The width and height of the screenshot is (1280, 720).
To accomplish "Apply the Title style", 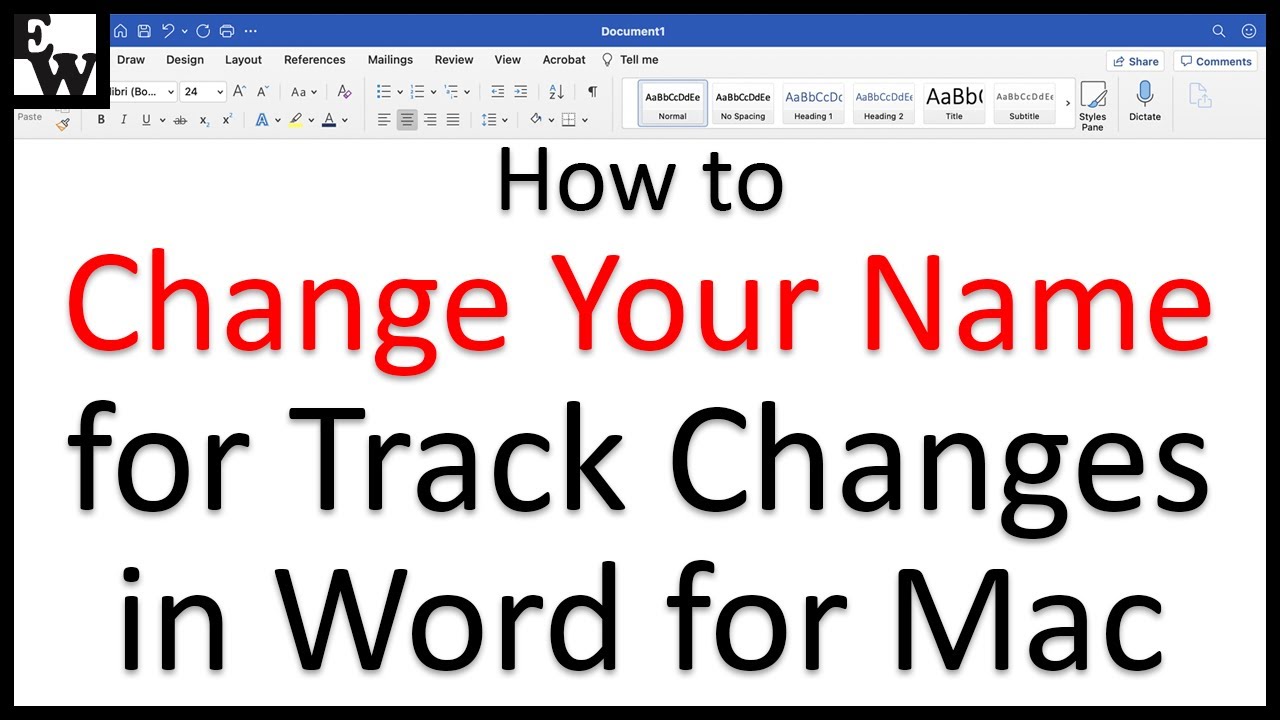I will 954,103.
